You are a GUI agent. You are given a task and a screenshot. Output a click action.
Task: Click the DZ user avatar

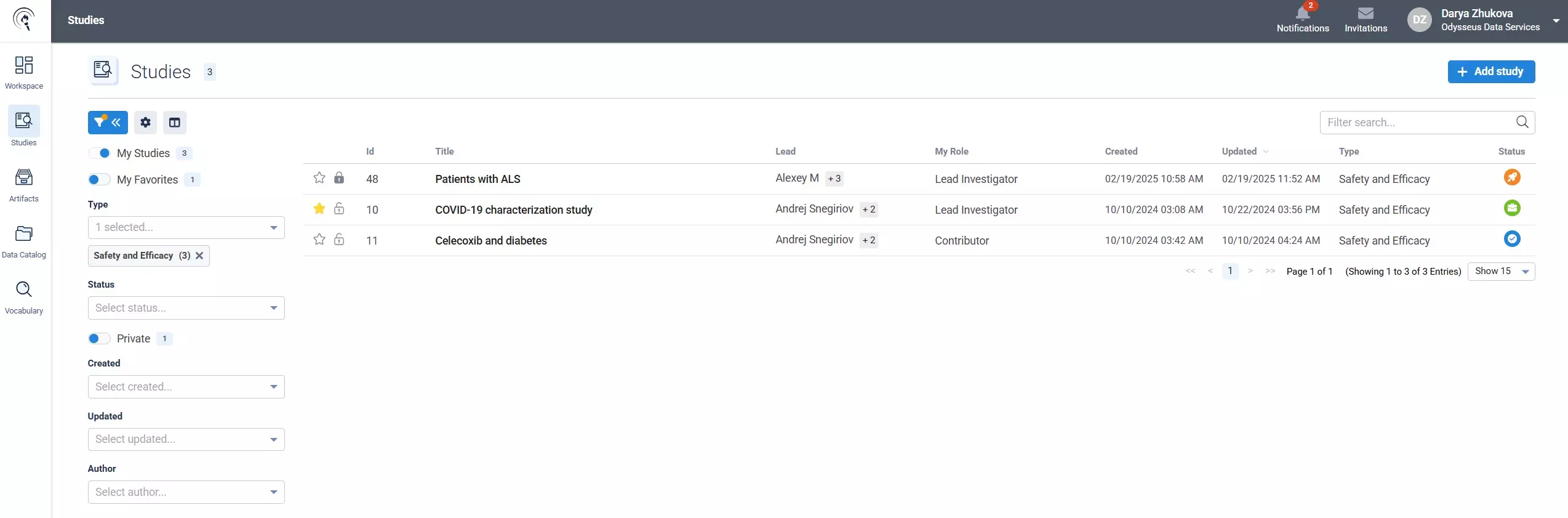tap(1419, 20)
